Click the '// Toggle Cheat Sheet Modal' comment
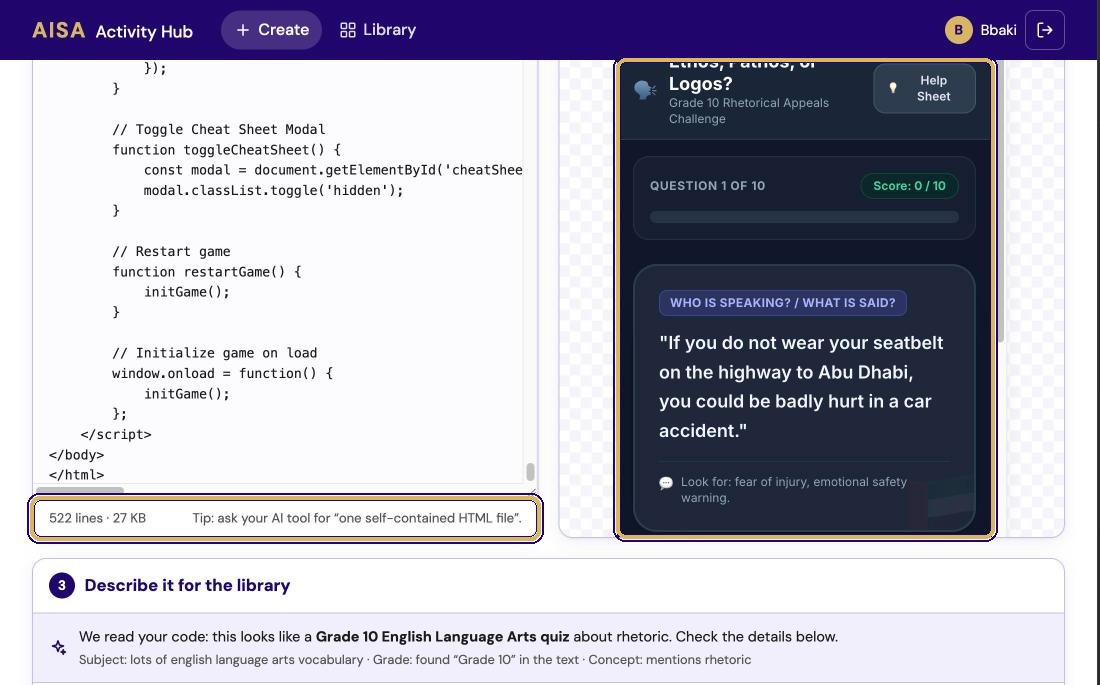The width and height of the screenshot is (1100, 685). click(219, 129)
